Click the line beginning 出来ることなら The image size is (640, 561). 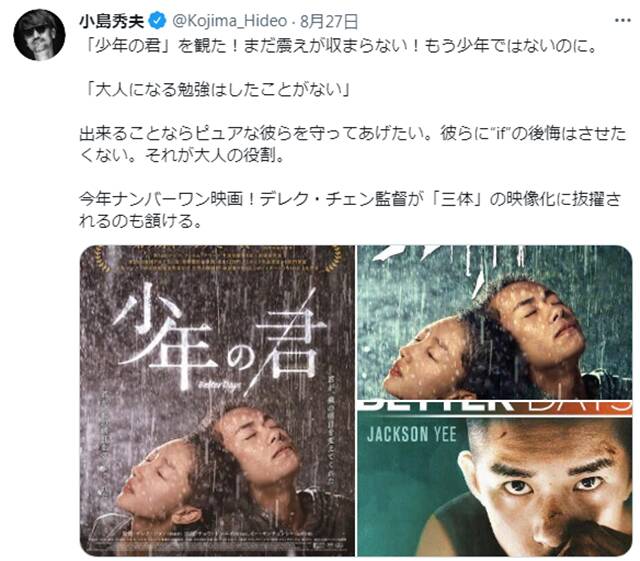[353, 134]
